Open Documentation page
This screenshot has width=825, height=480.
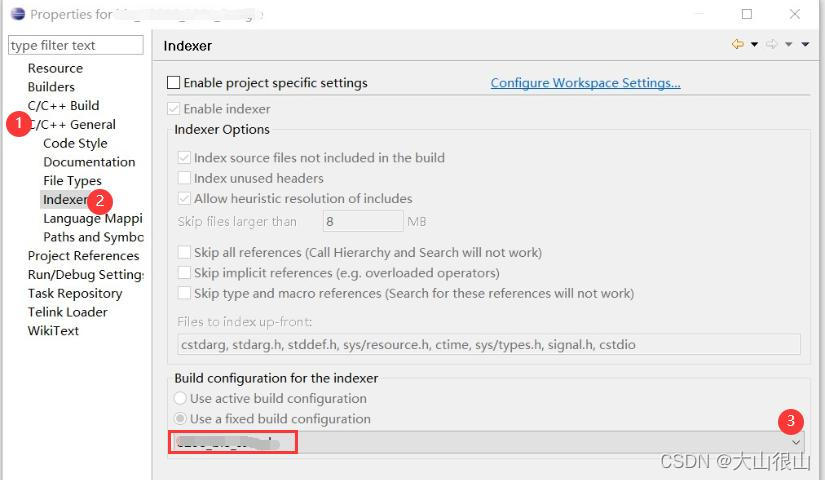point(89,162)
